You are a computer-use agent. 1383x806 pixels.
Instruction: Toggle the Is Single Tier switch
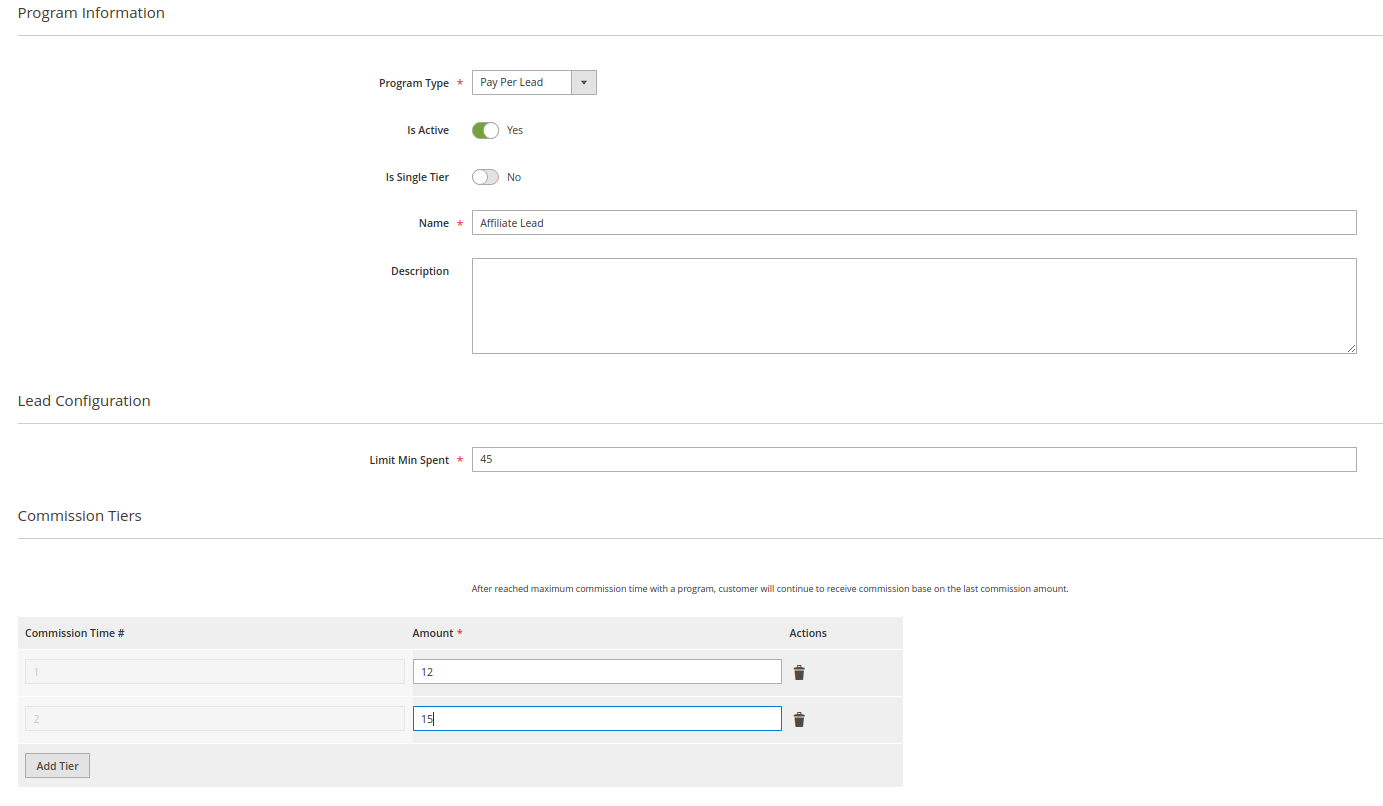click(485, 177)
